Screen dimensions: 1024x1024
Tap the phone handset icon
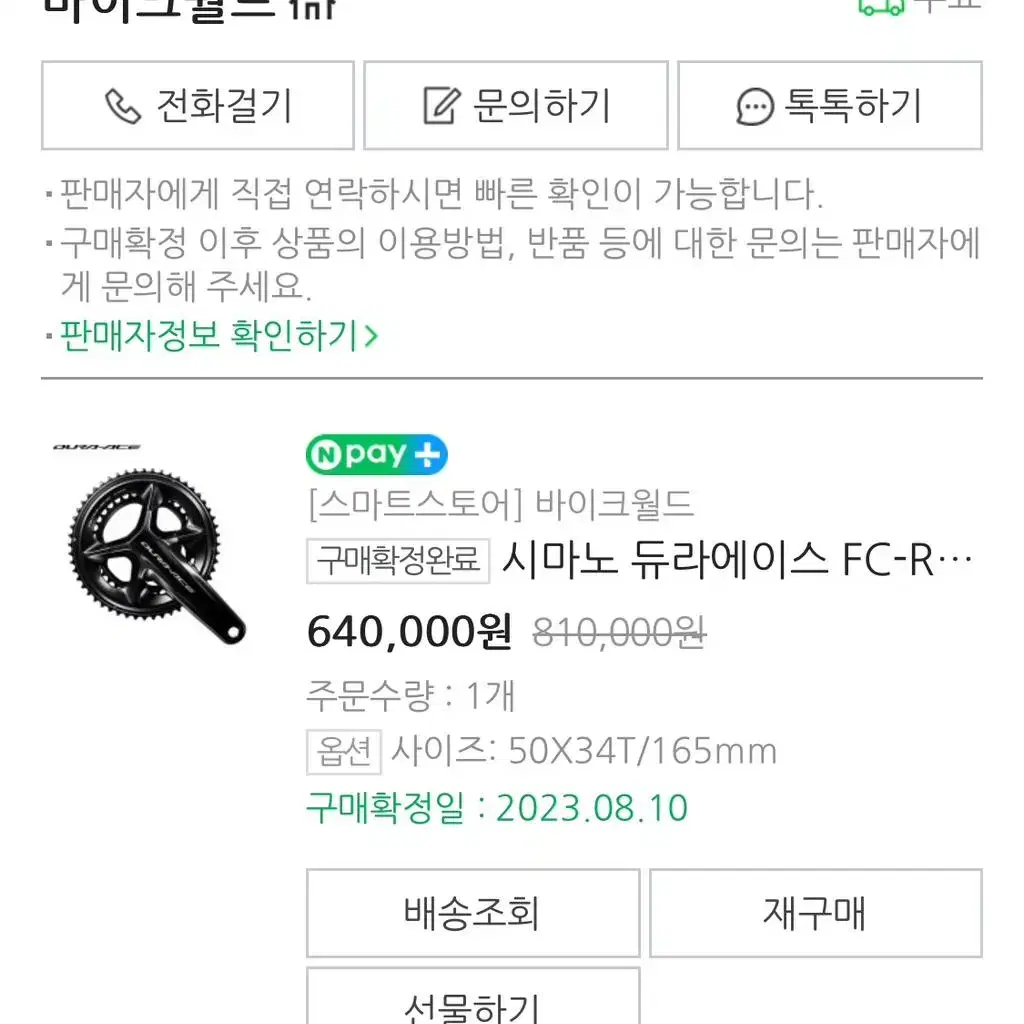click(123, 106)
